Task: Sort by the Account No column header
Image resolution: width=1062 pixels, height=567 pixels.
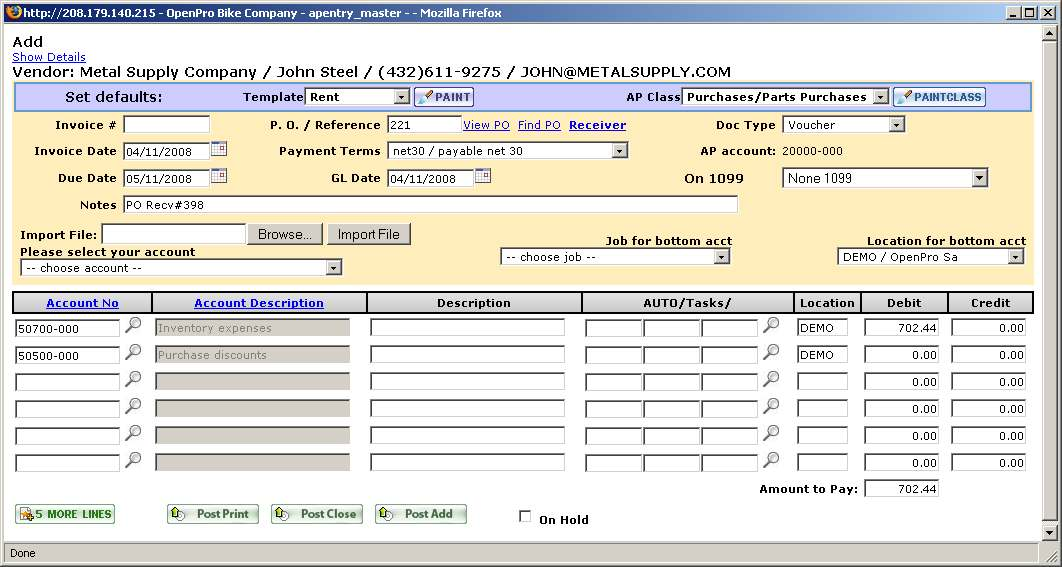Action: pyautogui.click(x=82, y=303)
